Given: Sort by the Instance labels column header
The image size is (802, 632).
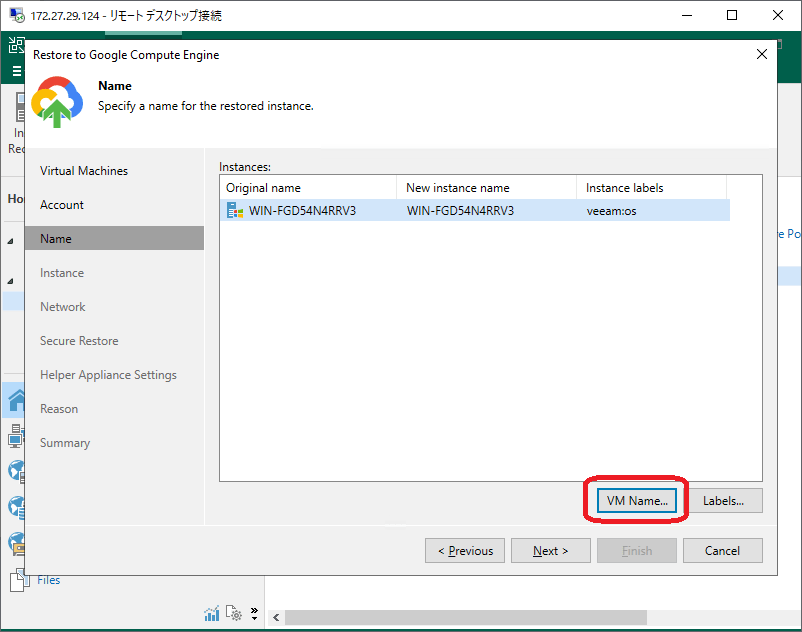Looking at the screenshot, I should [652, 188].
